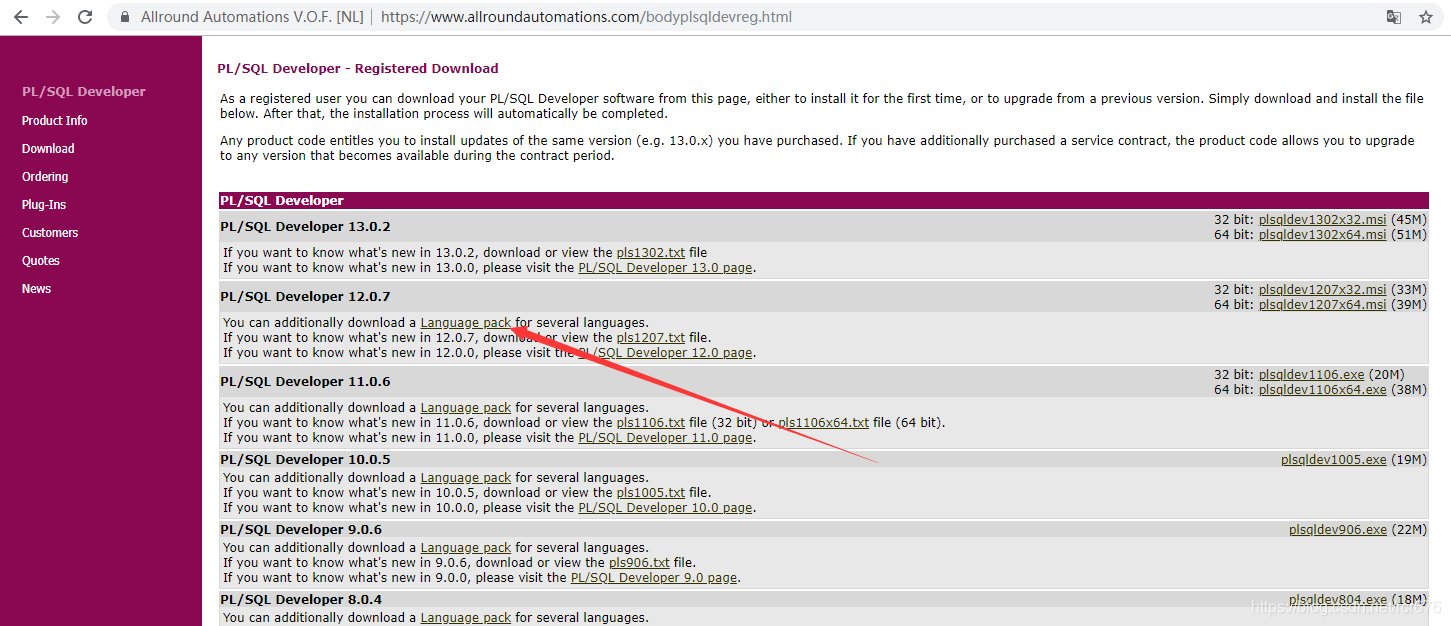Click the padlock site security icon
This screenshot has height=626, width=1451.
tap(125, 18)
